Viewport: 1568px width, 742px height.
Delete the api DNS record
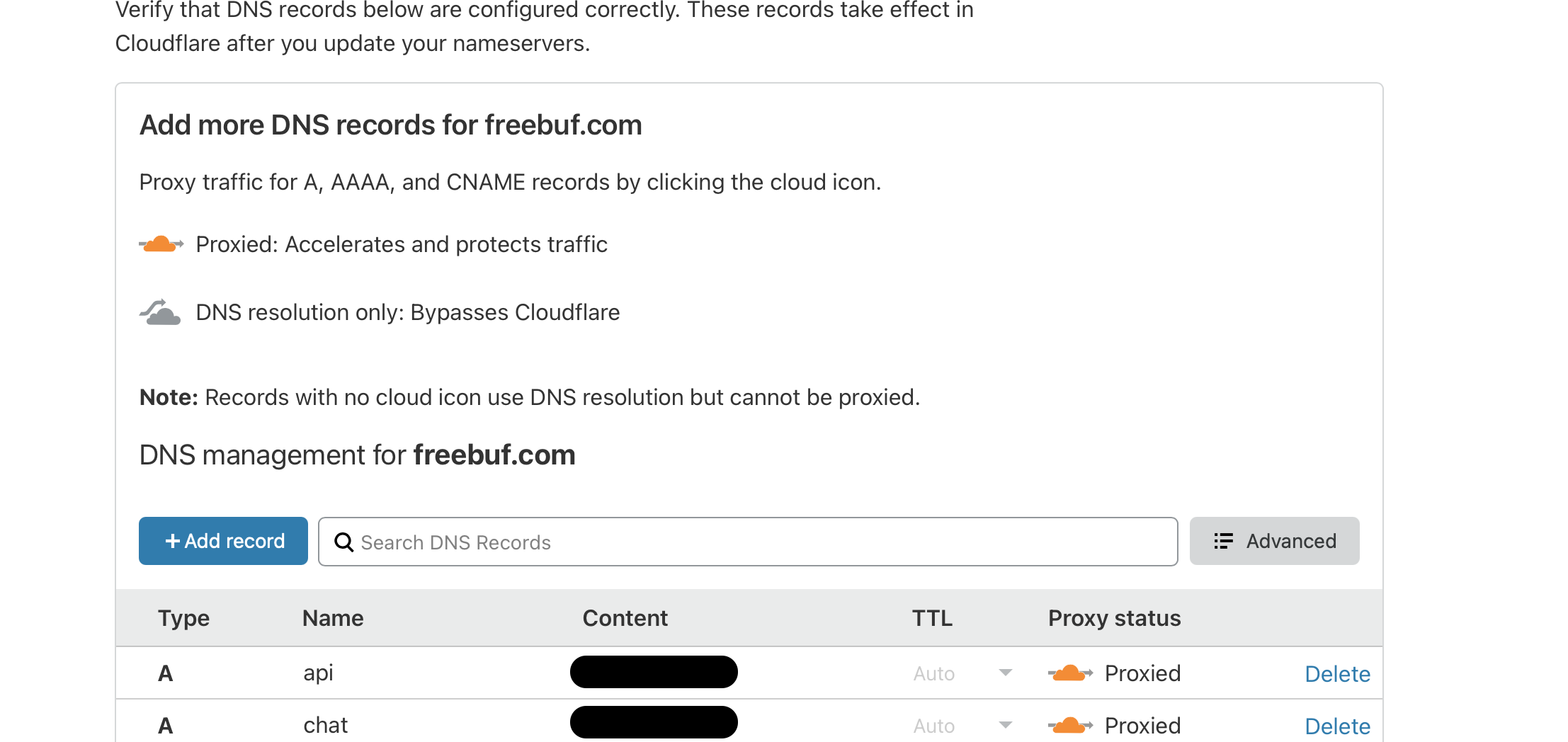[1337, 674]
